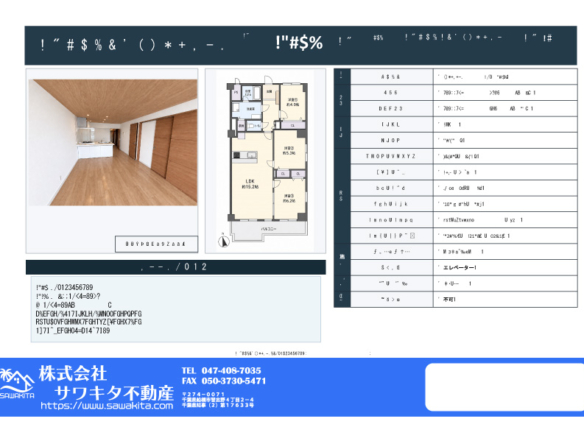Select the "T R O P U V W X Y Z" label

(390, 156)
